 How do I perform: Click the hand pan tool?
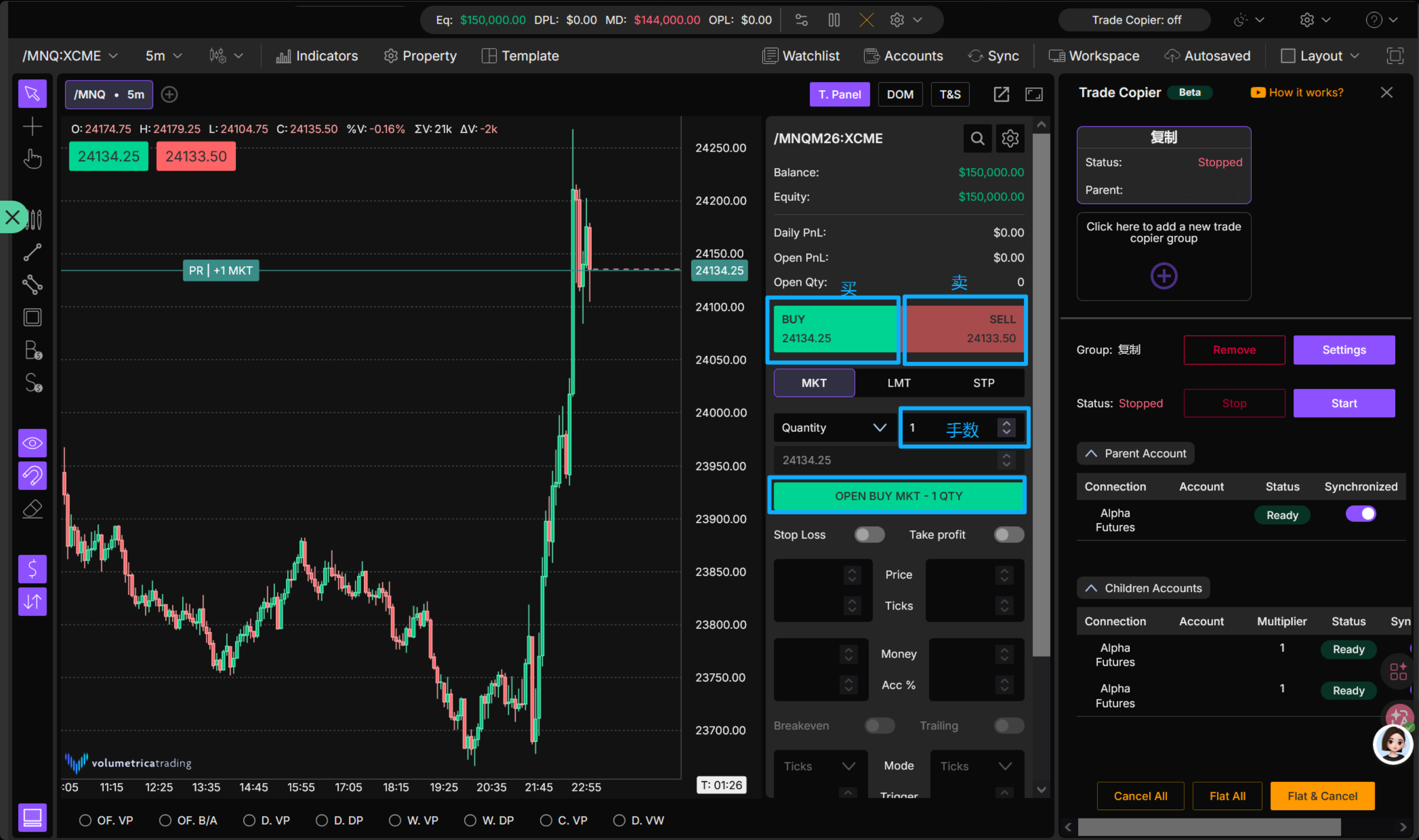[32, 159]
